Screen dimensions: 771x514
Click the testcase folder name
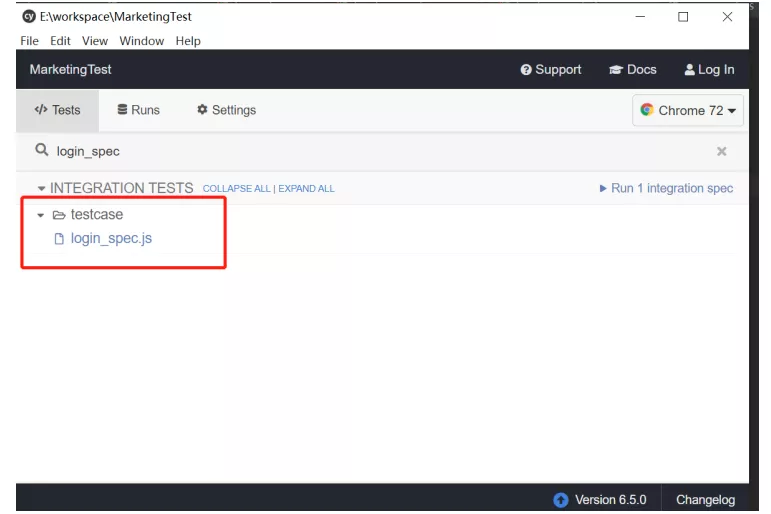point(97,214)
